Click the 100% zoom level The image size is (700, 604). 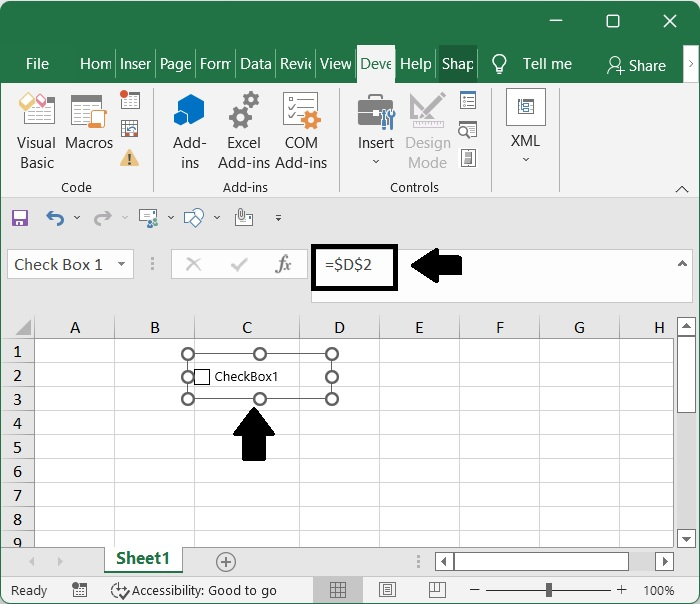tap(658, 590)
